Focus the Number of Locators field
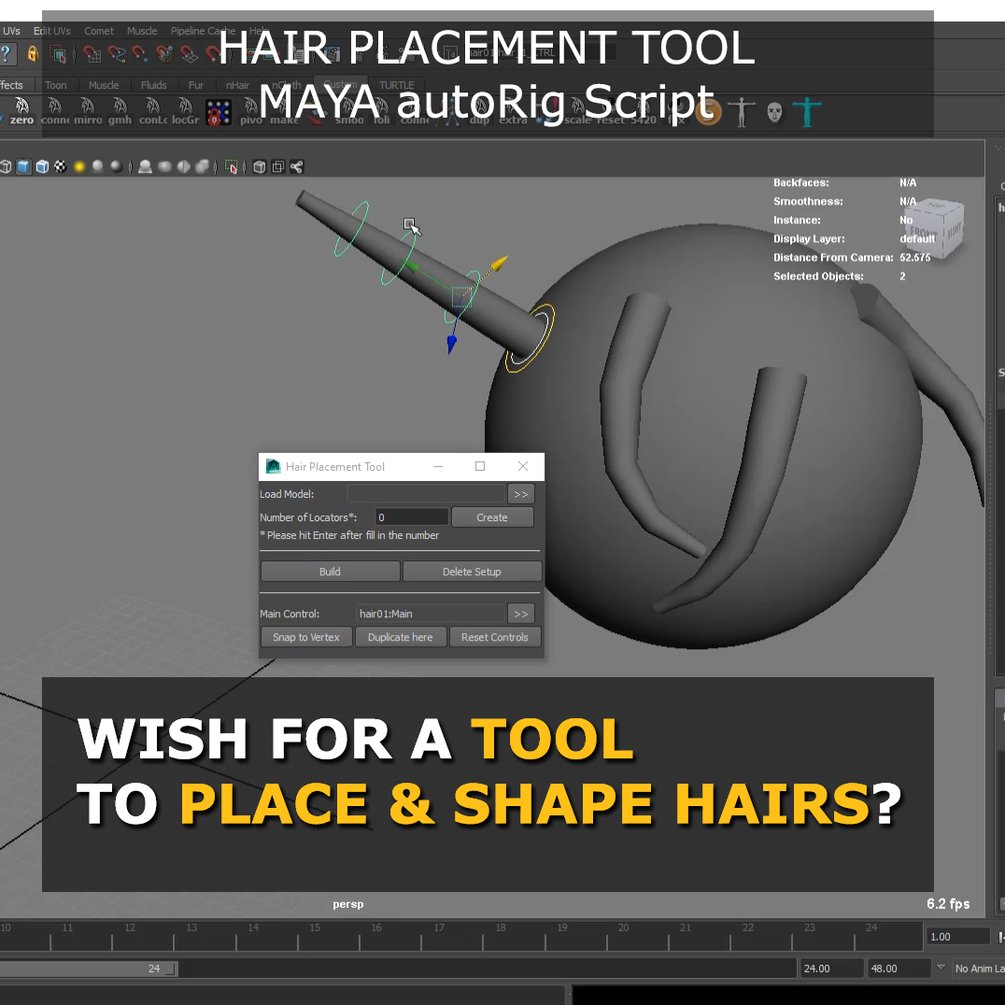Viewport: 1005px width, 1005px height. (411, 517)
